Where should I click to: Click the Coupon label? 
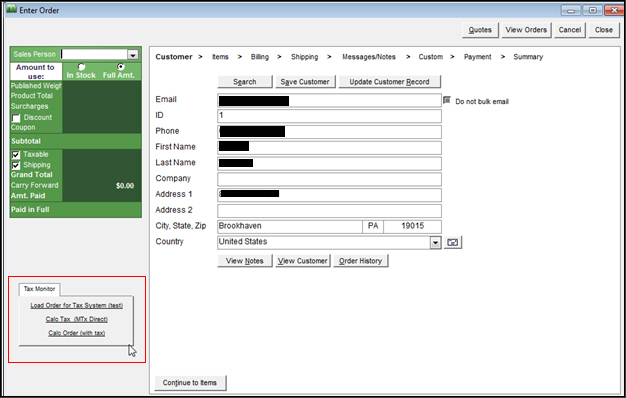pos(23,127)
